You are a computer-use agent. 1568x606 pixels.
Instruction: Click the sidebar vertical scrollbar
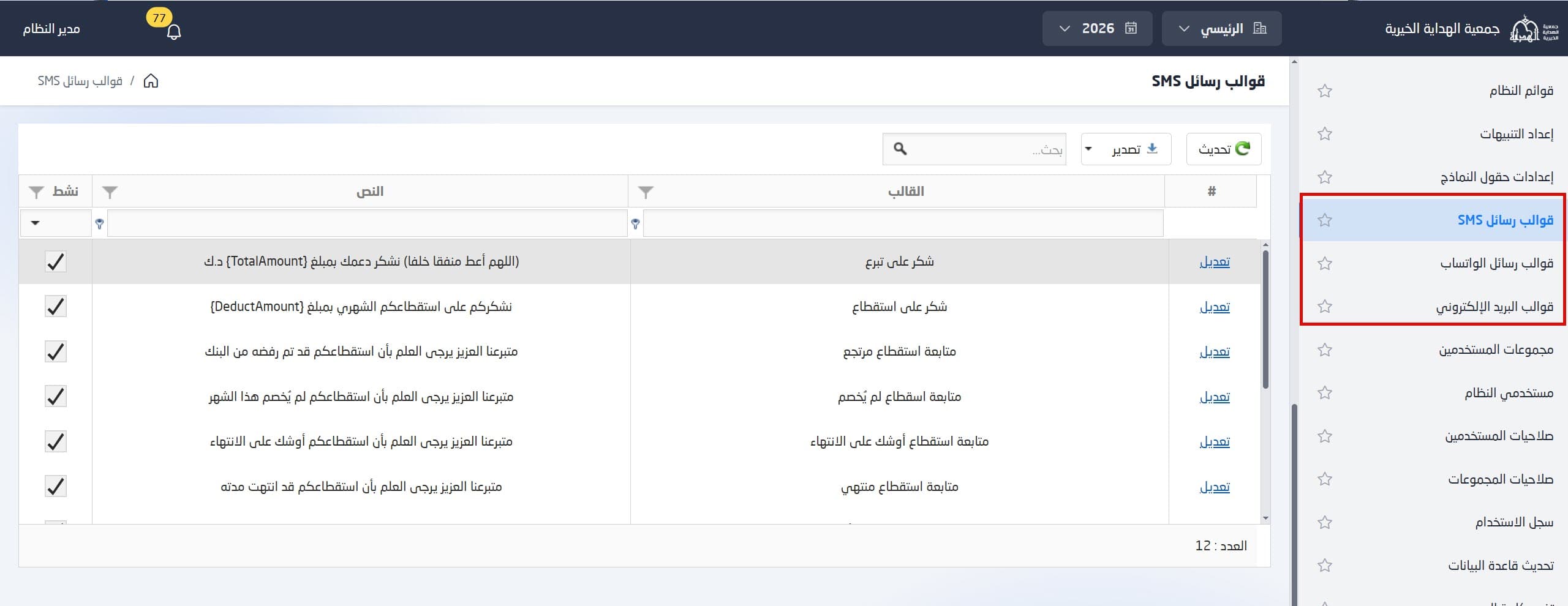1294,505
